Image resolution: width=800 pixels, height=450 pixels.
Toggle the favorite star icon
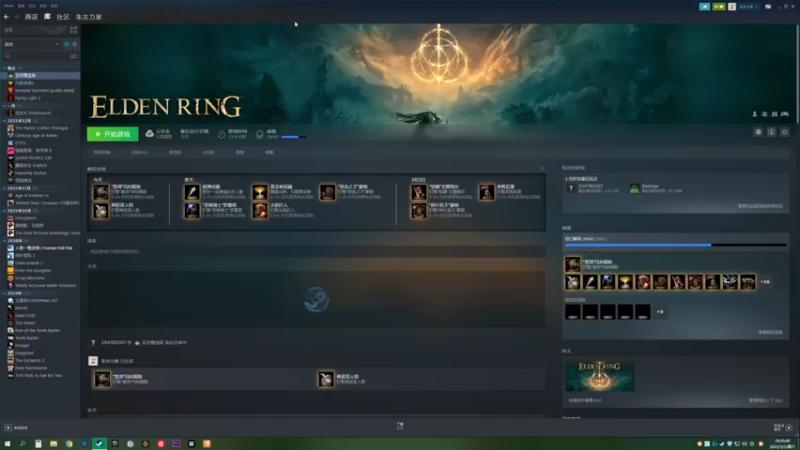(785, 132)
